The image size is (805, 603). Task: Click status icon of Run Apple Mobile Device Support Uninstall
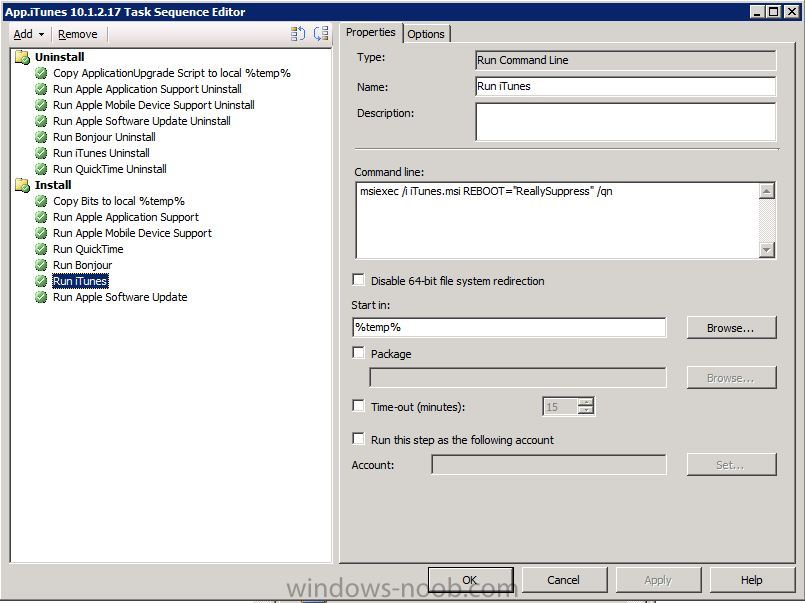pyautogui.click(x=41, y=105)
